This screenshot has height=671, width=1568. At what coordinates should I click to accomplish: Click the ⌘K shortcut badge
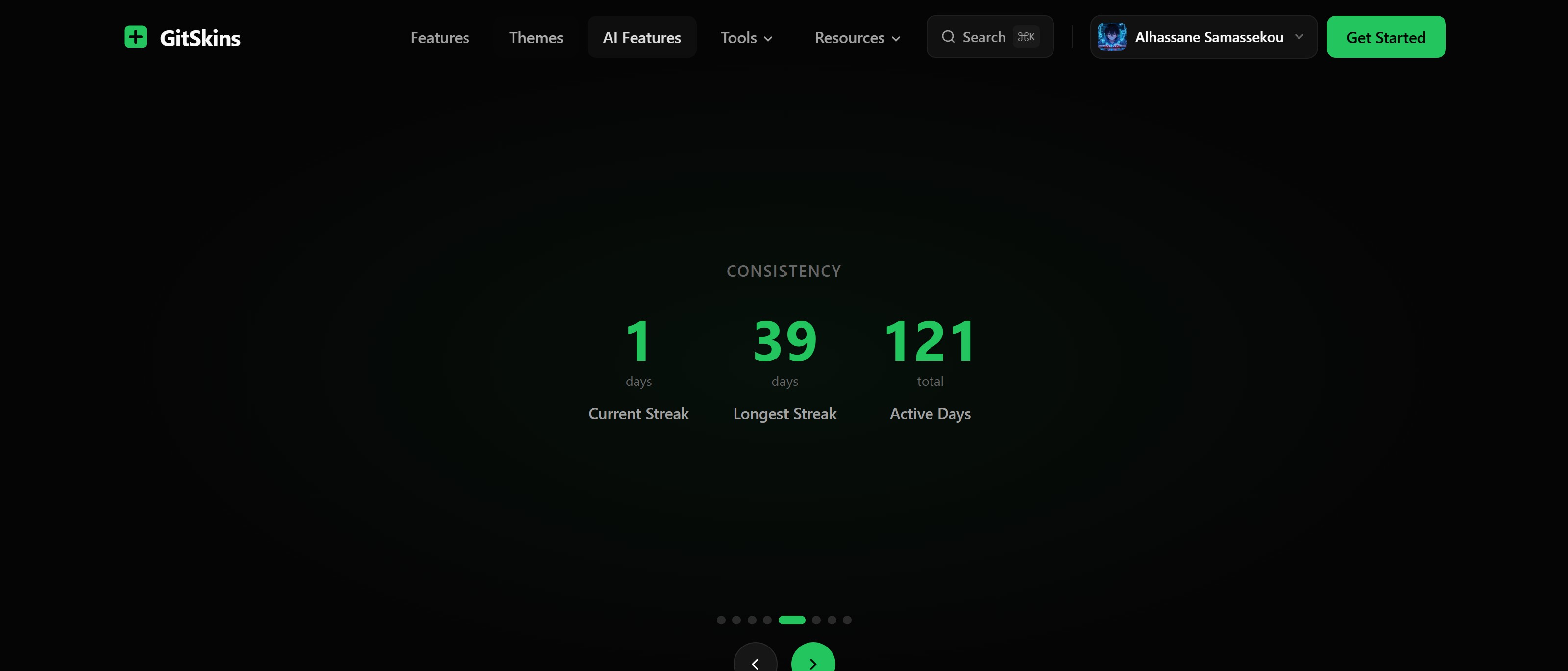click(1026, 37)
